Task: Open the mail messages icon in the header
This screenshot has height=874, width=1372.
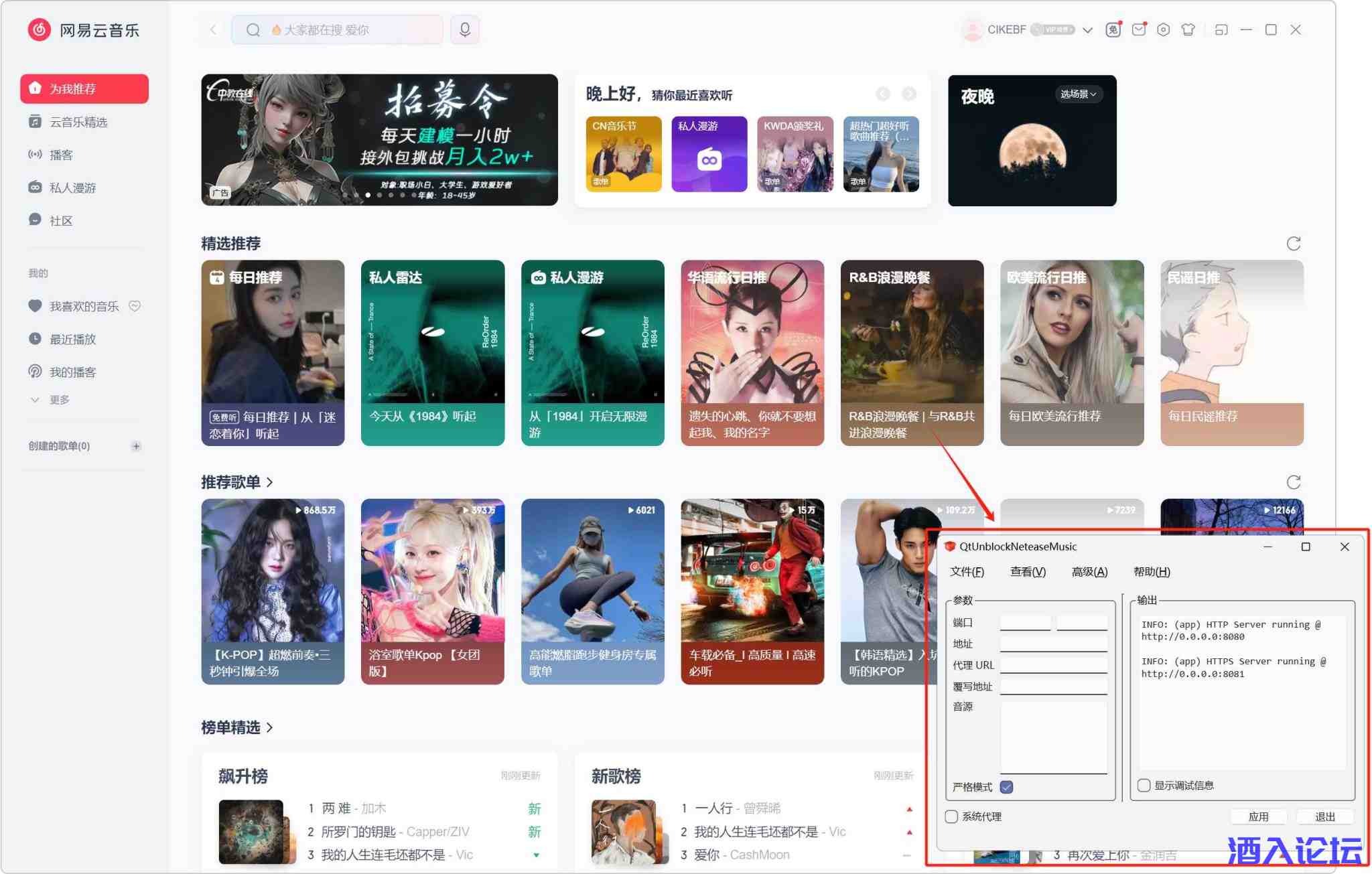Action: pyautogui.click(x=1138, y=29)
